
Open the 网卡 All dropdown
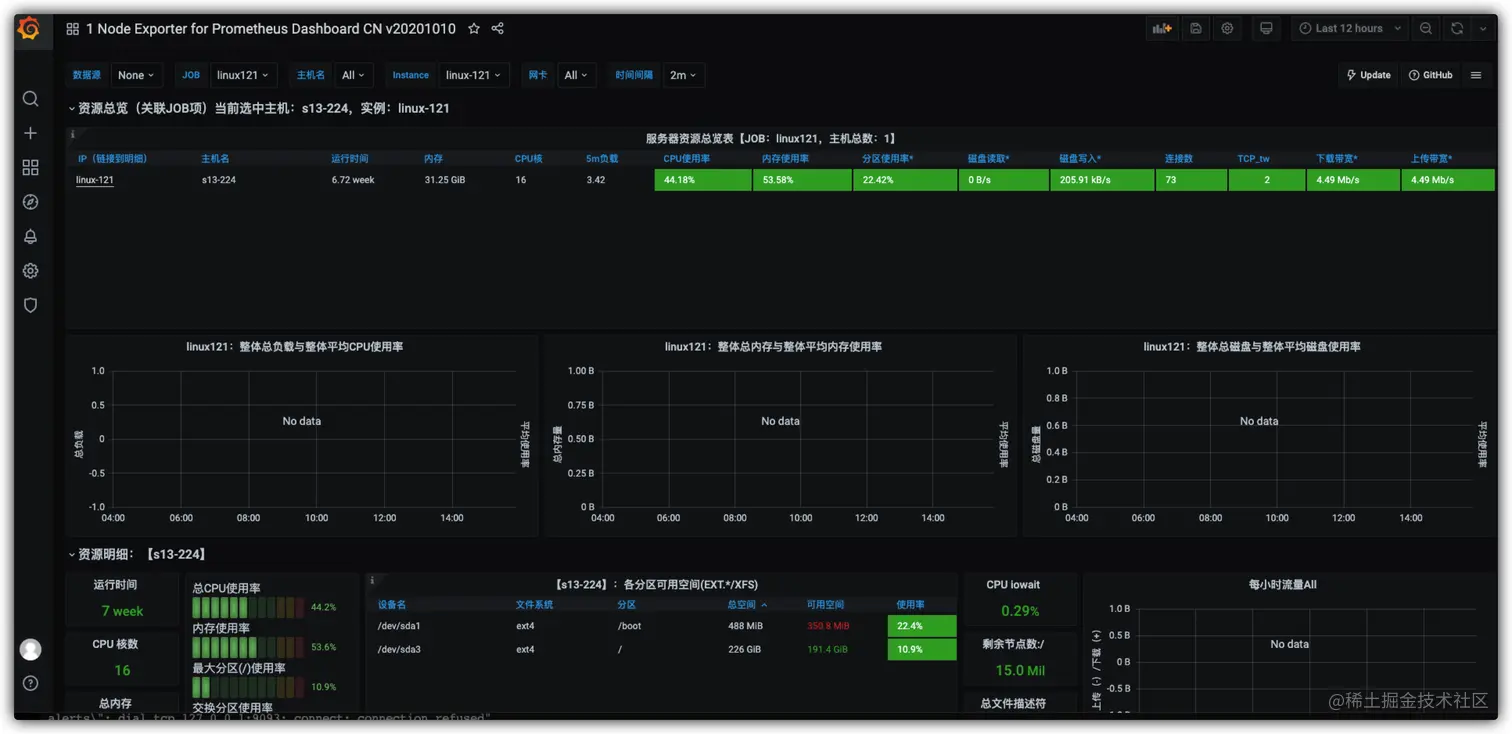pos(576,75)
